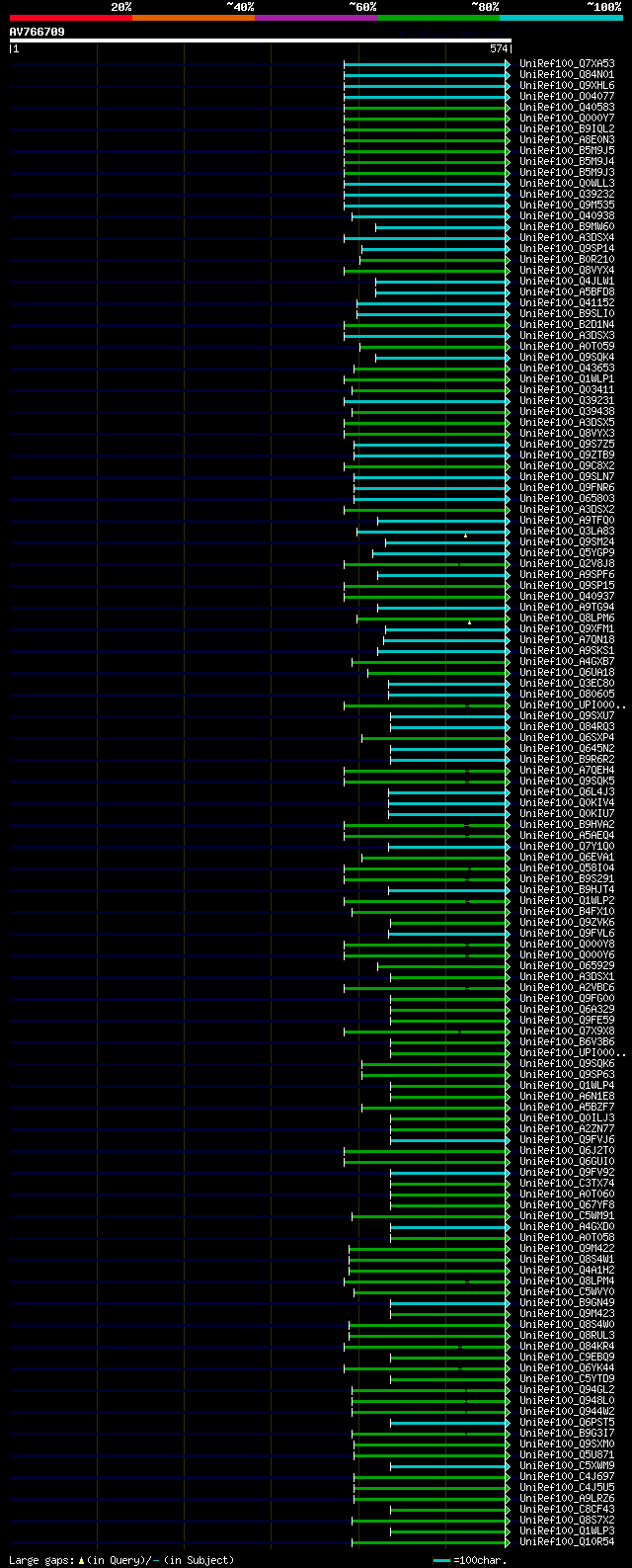
Task: Open hit UniRef100_O04077
Action: (x=567, y=96)
